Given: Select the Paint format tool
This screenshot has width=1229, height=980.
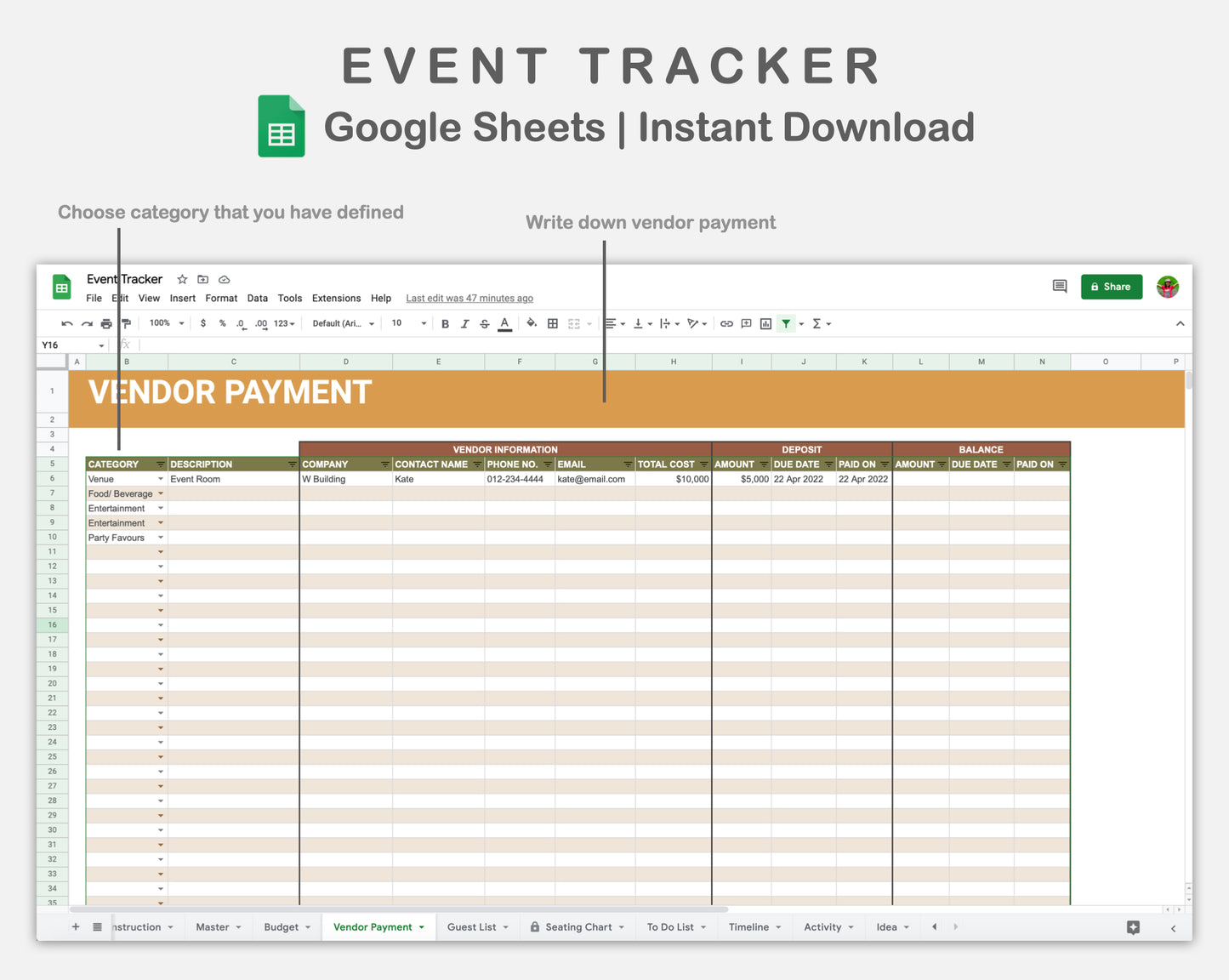Looking at the screenshot, I should (127, 323).
